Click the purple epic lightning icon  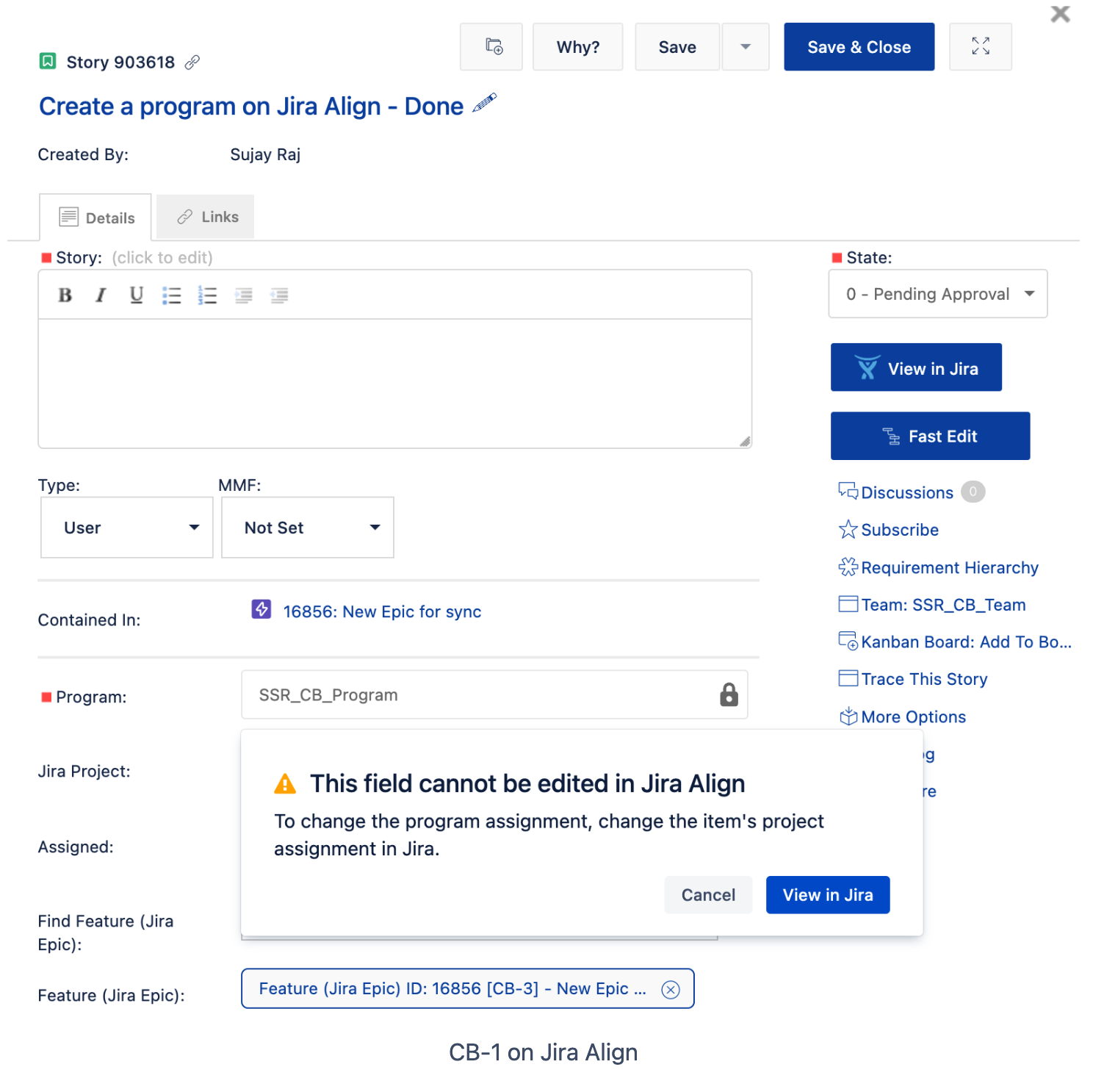(x=261, y=609)
